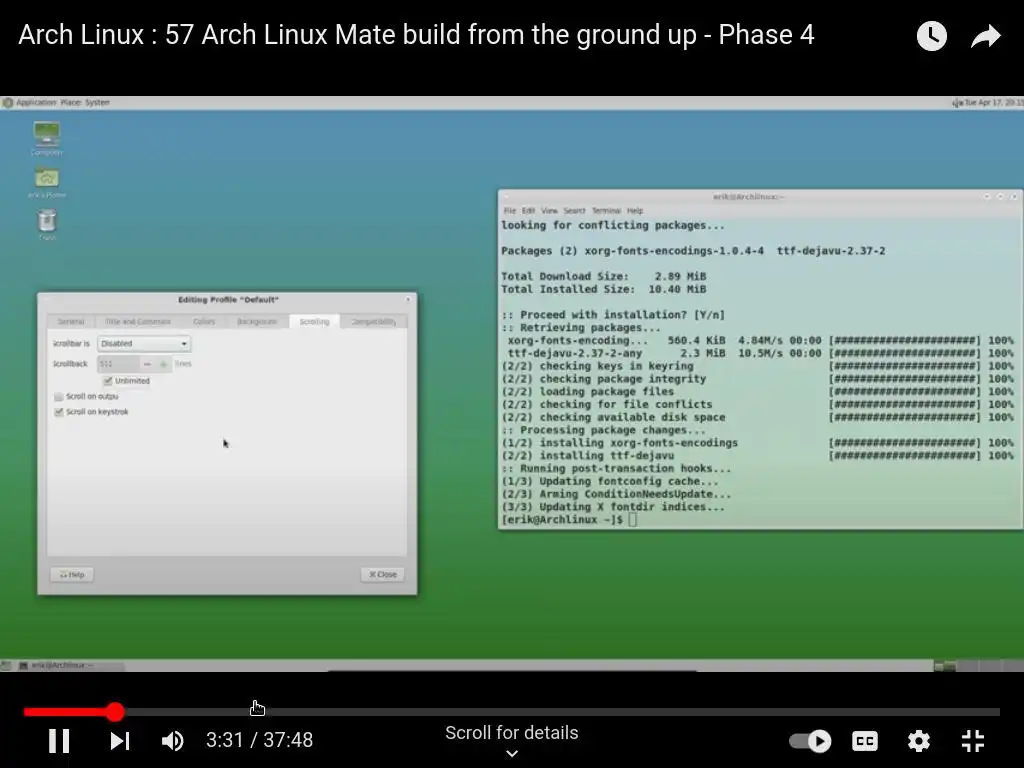
Task: Select the Scrolling profile tab
Action: coord(314,321)
